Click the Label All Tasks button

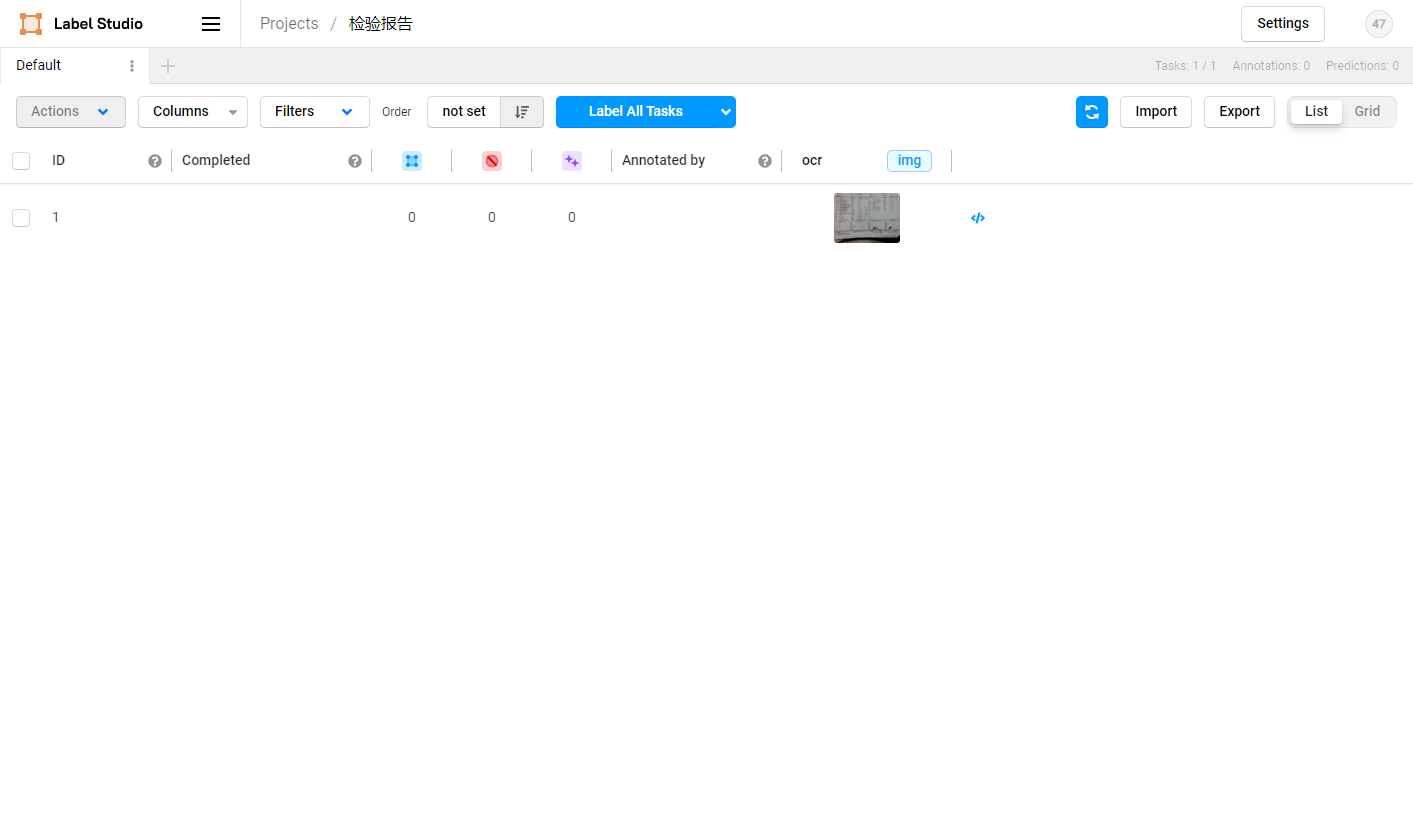coord(636,112)
